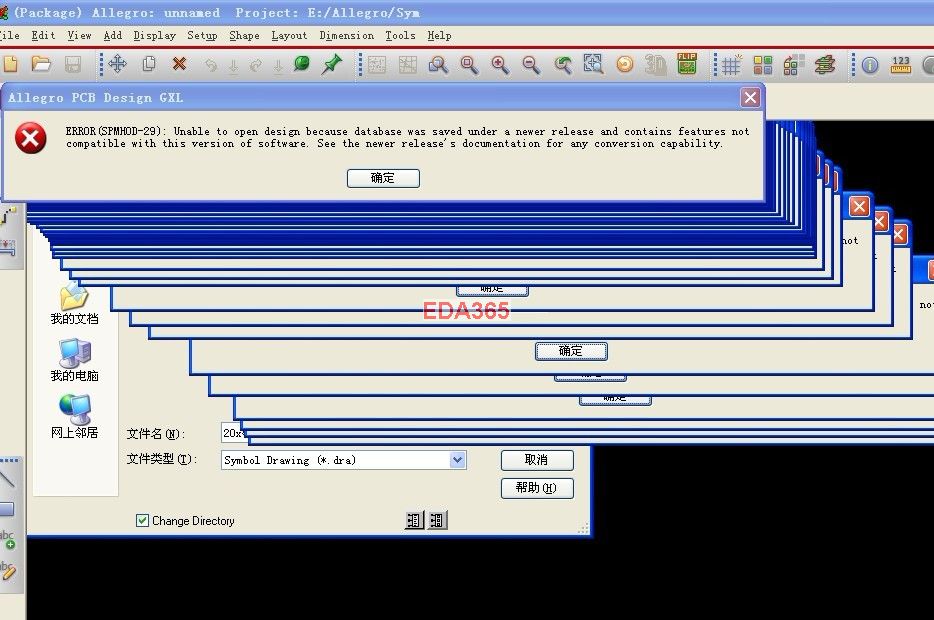
Task: Open the View menu
Action: click(79, 36)
